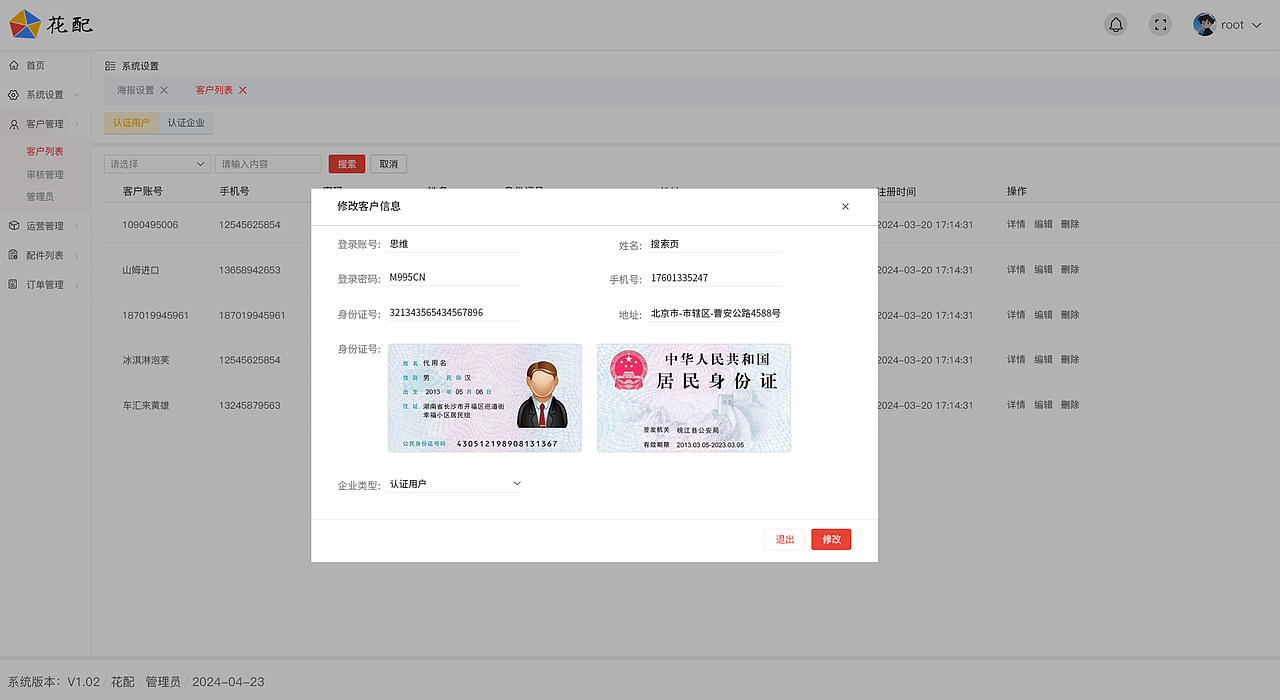Expand the 运营管理 sidebar menu

[x=77, y=226]
